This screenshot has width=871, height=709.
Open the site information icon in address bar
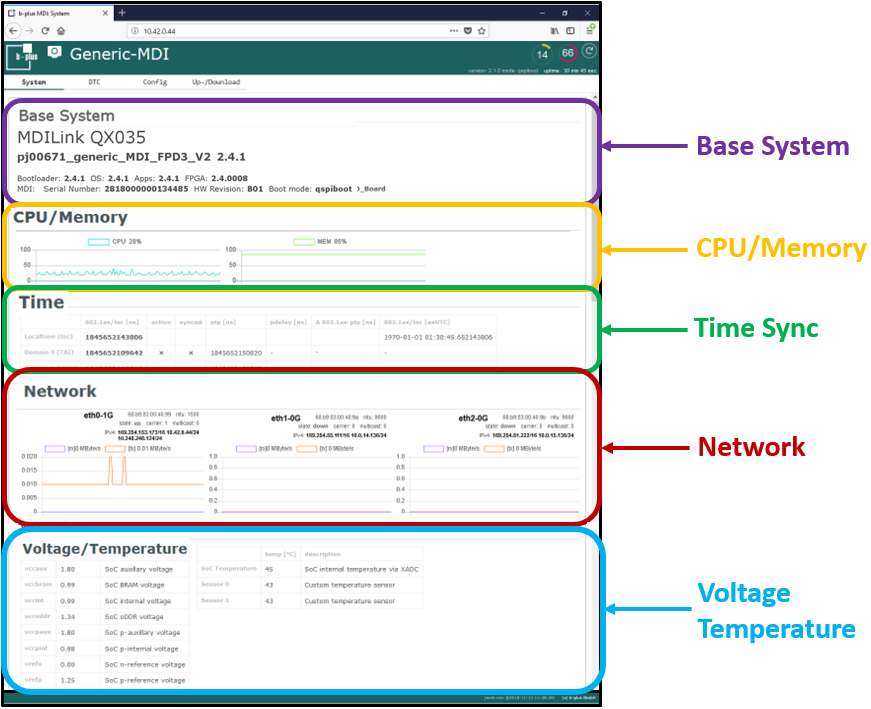[134, 31]
